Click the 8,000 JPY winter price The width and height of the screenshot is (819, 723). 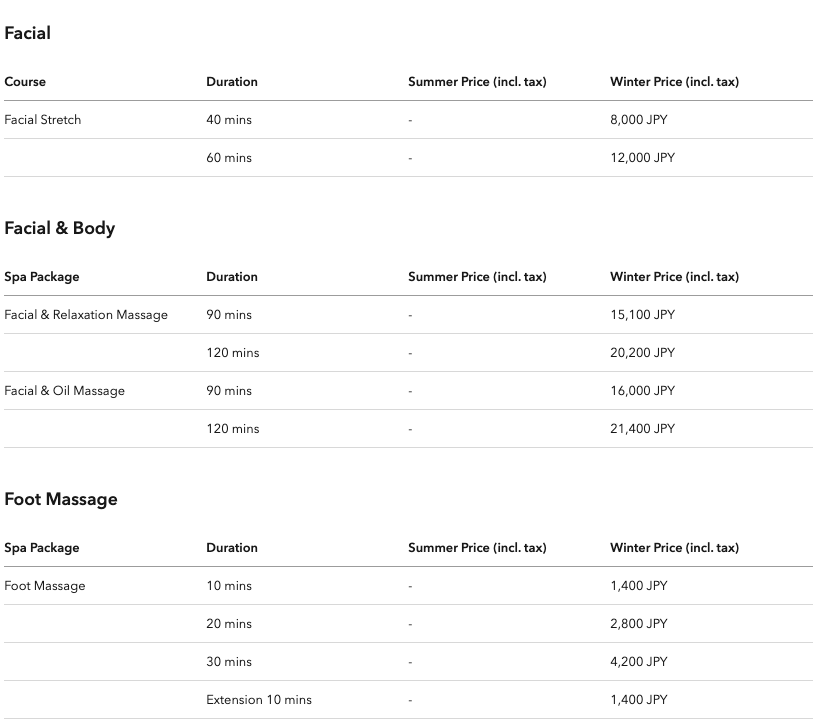click(639, 120)
